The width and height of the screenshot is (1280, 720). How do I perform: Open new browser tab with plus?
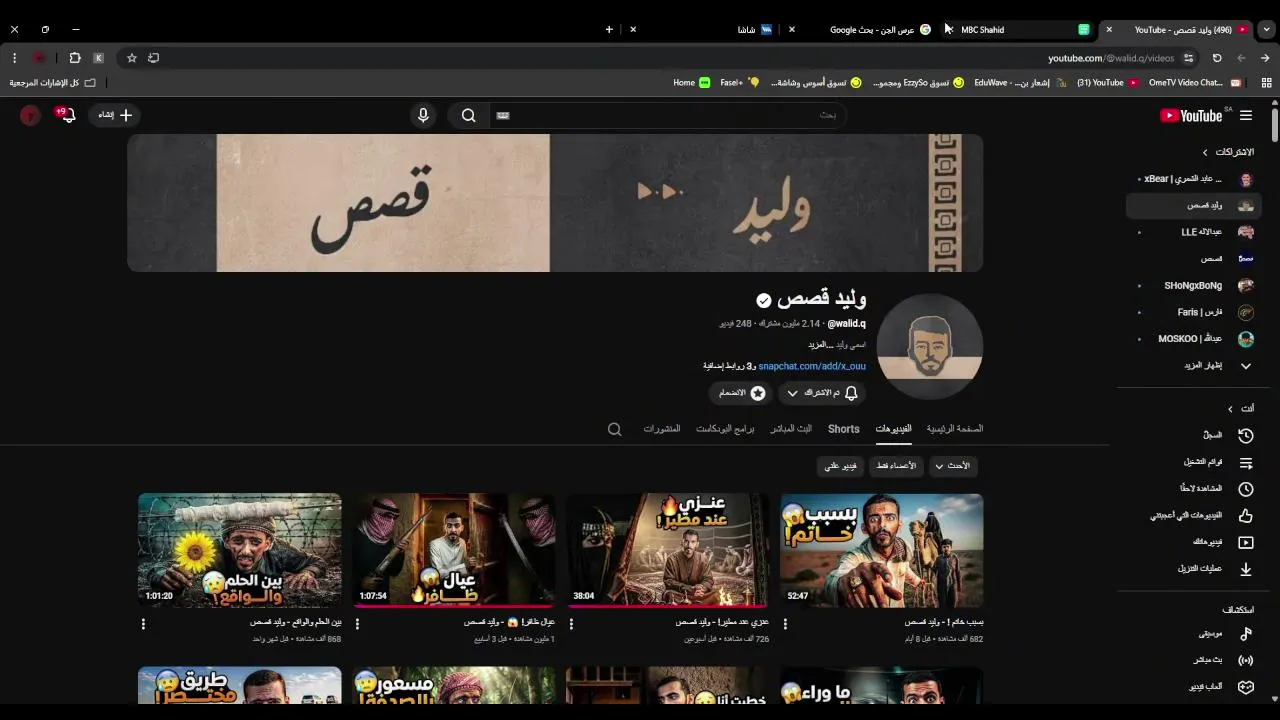pyautogui.click(x=609, y=30)
